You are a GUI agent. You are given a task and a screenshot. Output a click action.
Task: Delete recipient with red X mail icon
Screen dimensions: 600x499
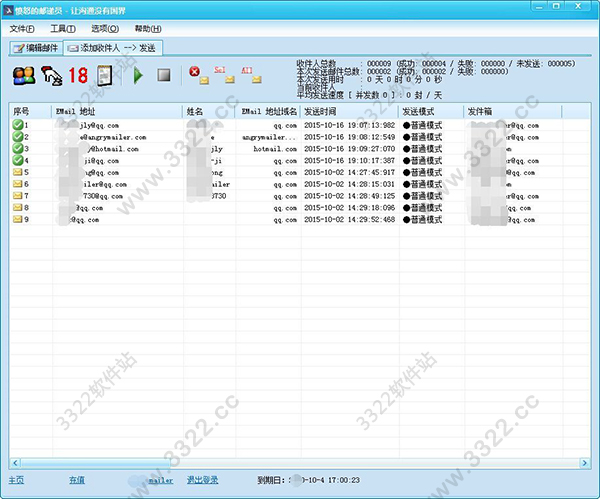tap(199, 75)
